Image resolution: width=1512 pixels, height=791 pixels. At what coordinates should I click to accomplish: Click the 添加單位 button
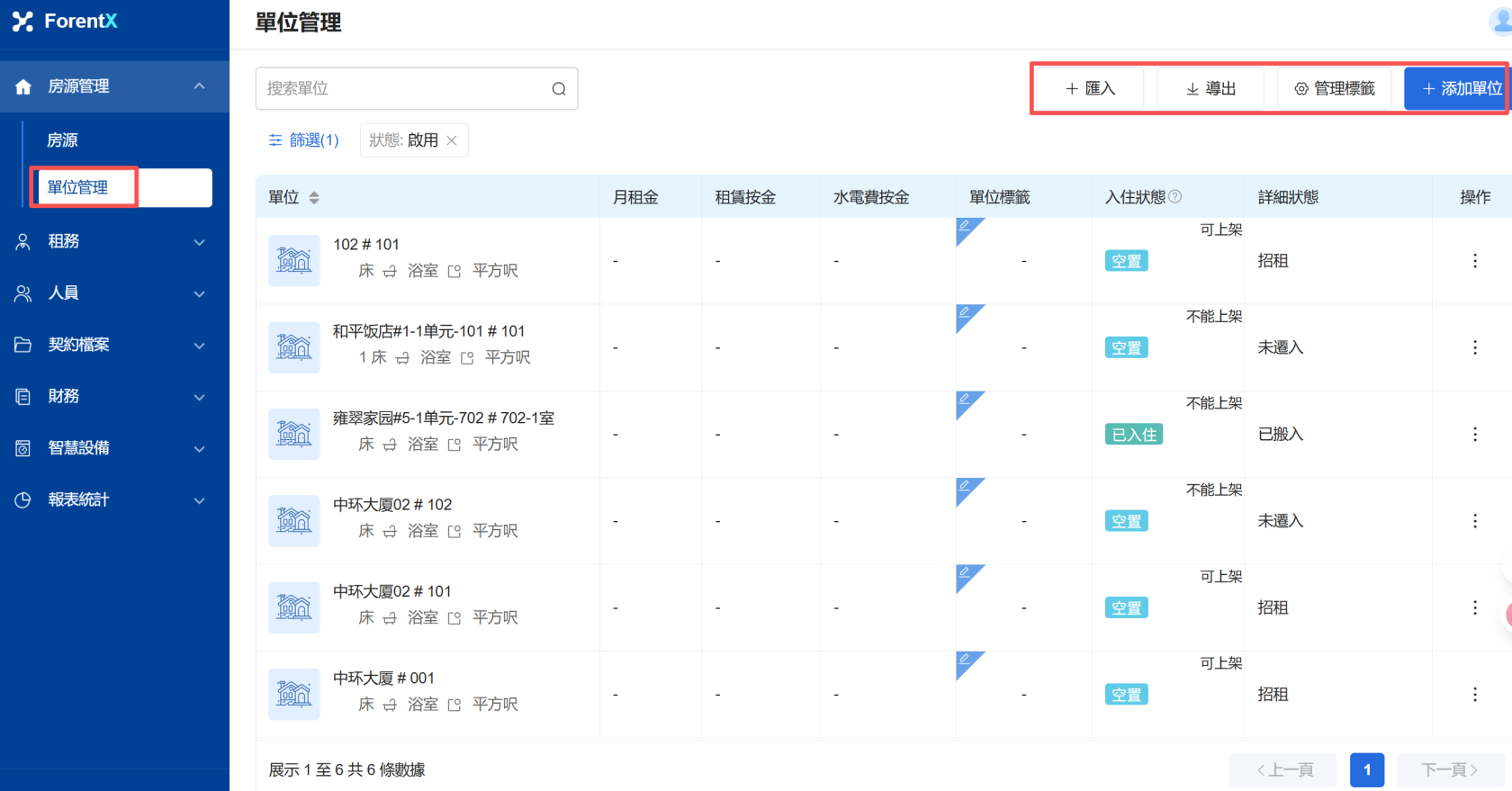(x=1453, y=88)
